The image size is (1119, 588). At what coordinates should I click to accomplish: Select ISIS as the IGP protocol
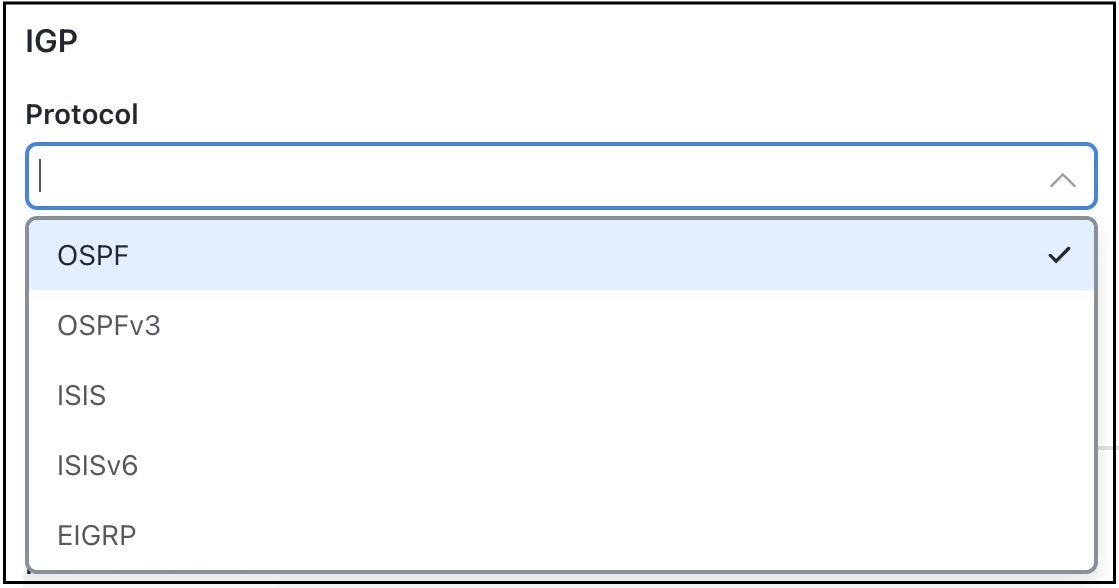coord(82,396)
